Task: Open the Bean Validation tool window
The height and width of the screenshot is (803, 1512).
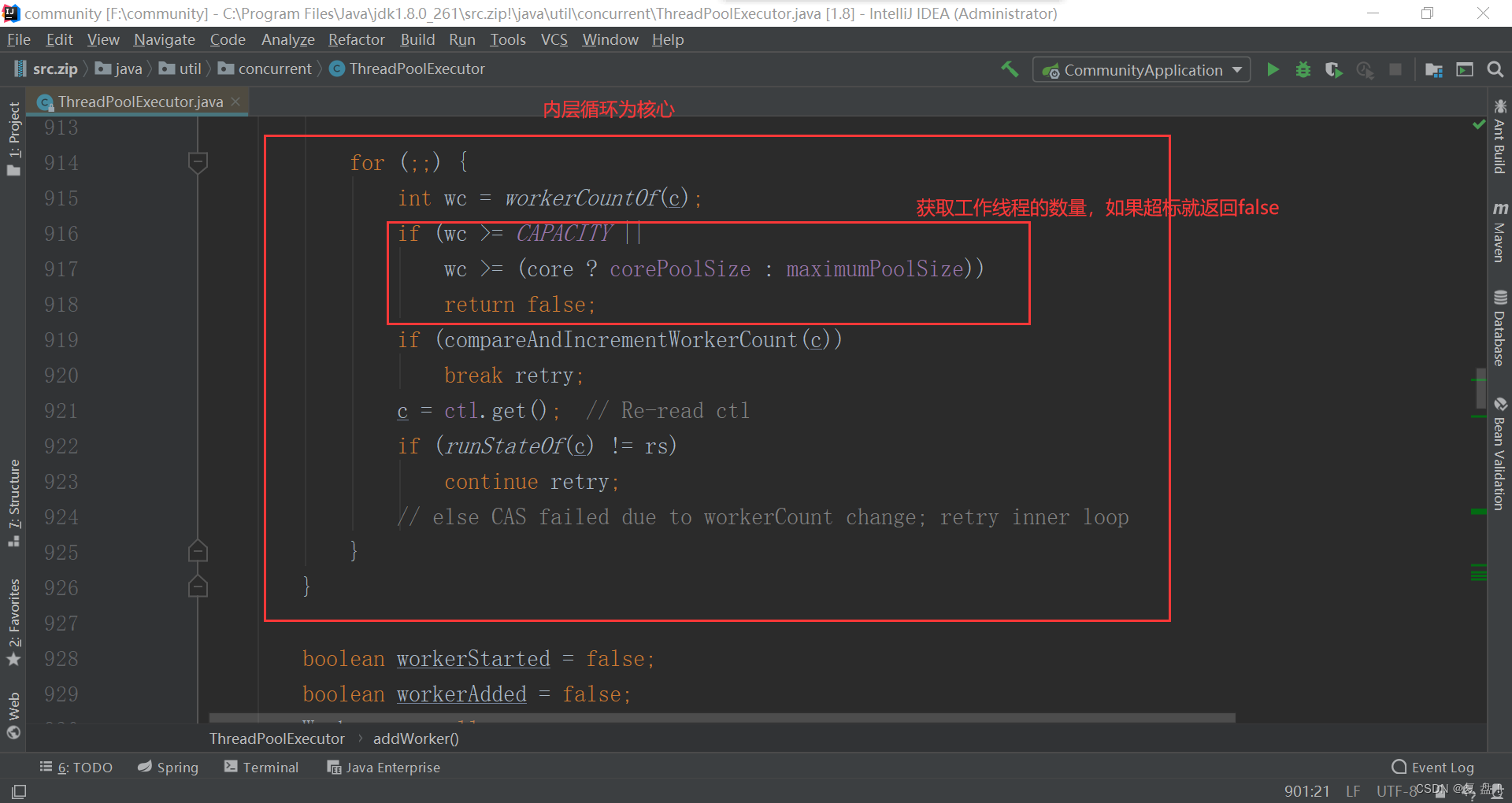Action: pyautogui.click(x=1499, y=453)
